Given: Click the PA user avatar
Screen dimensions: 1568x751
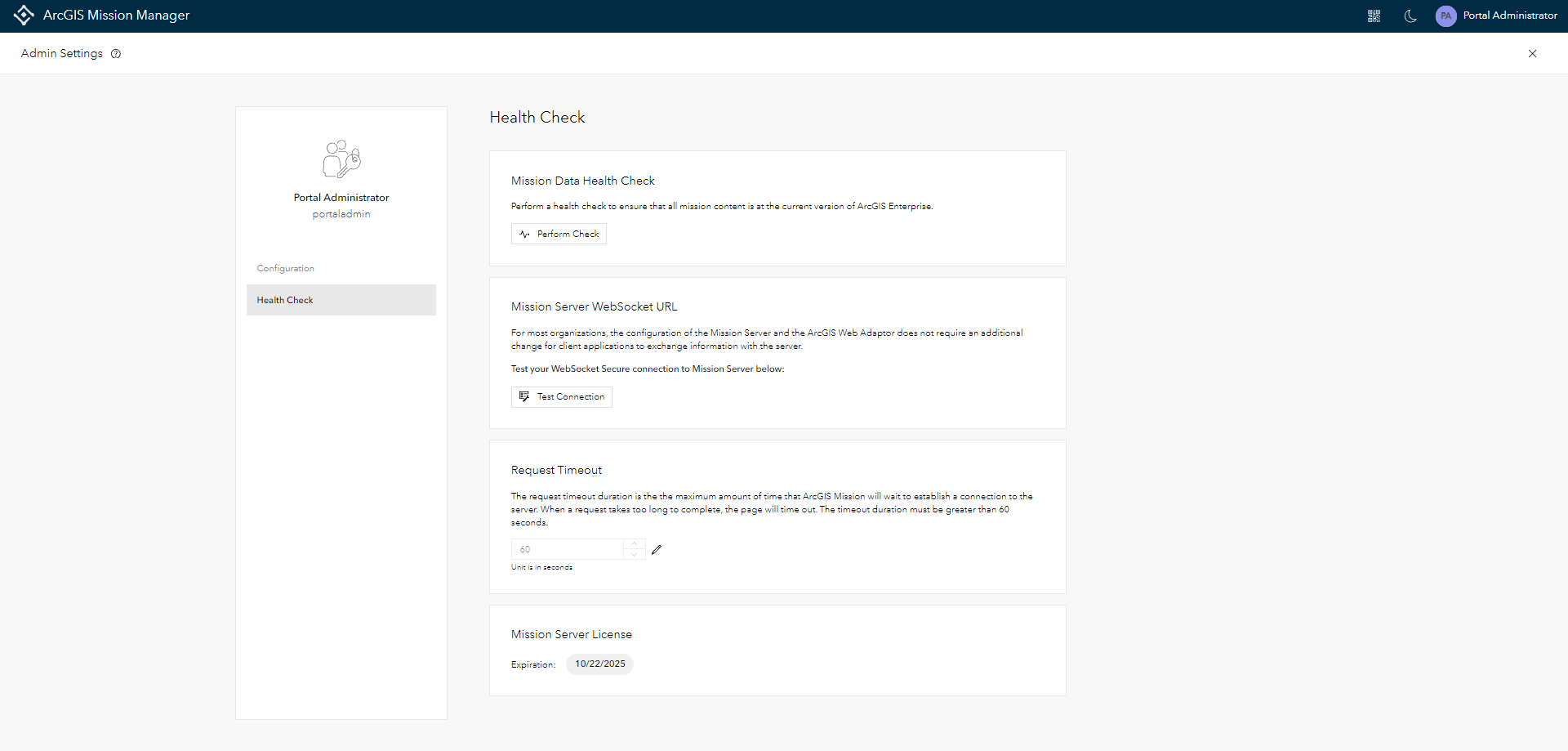Looking at the screenshot, I should [x=1445, y=16].
